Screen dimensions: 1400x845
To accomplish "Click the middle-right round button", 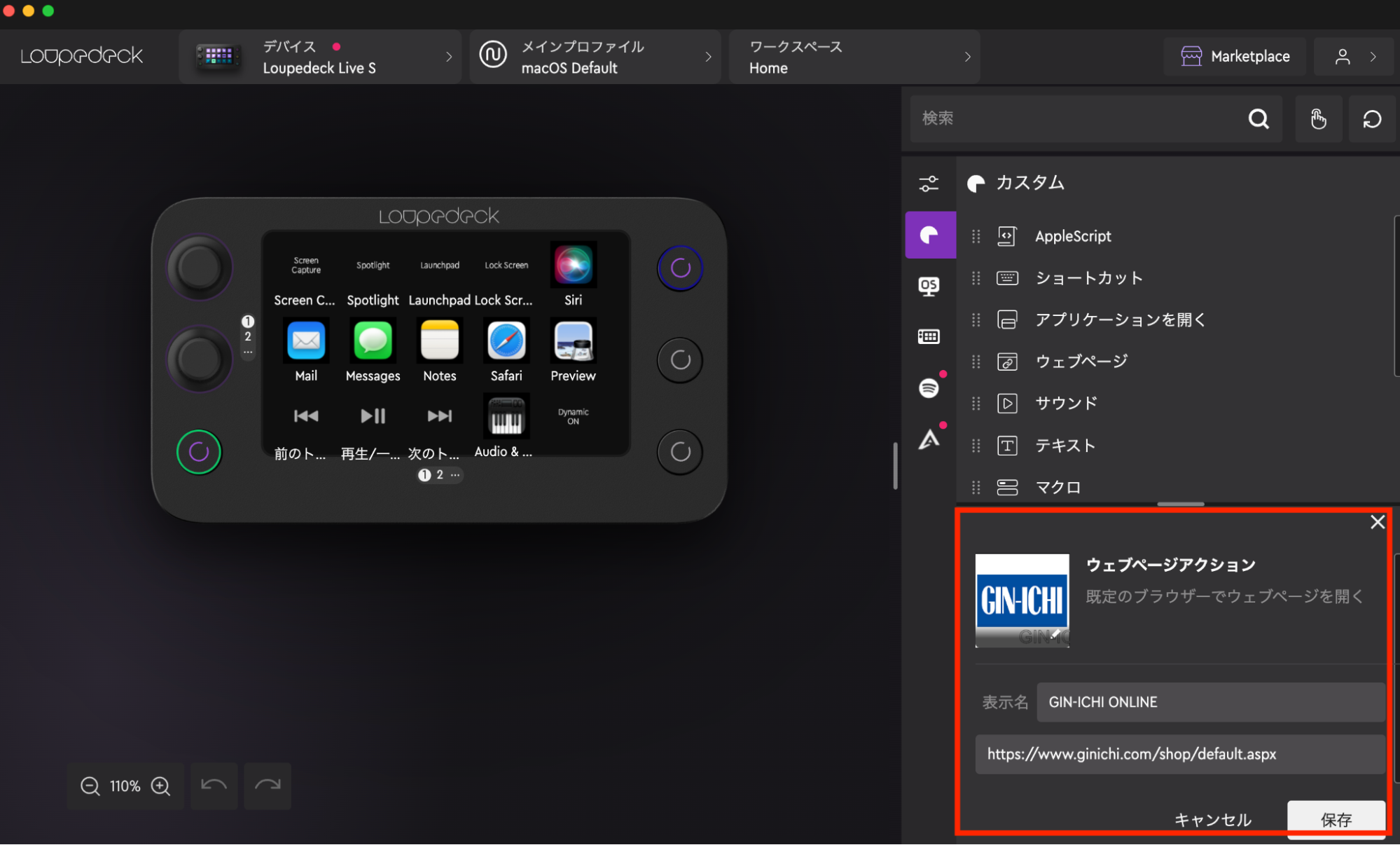I will click(x=680, y=360).
